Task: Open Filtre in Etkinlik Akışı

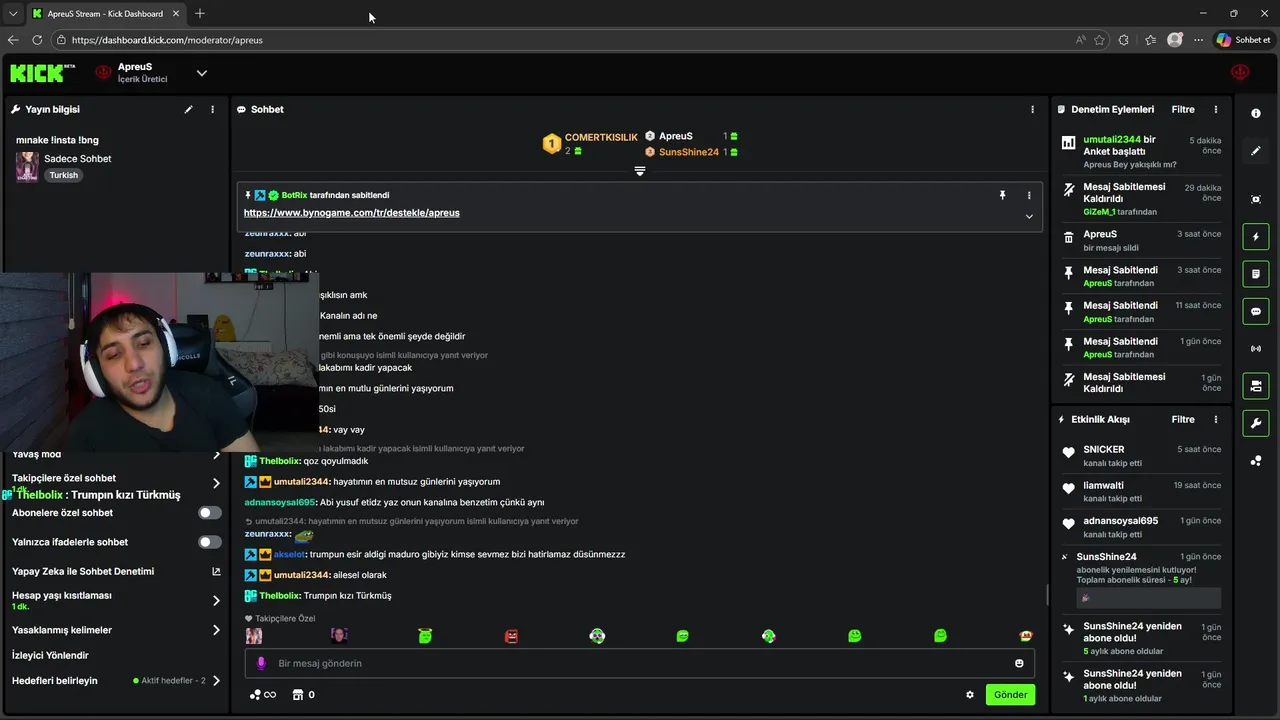Action: [x=1183, y=419]
